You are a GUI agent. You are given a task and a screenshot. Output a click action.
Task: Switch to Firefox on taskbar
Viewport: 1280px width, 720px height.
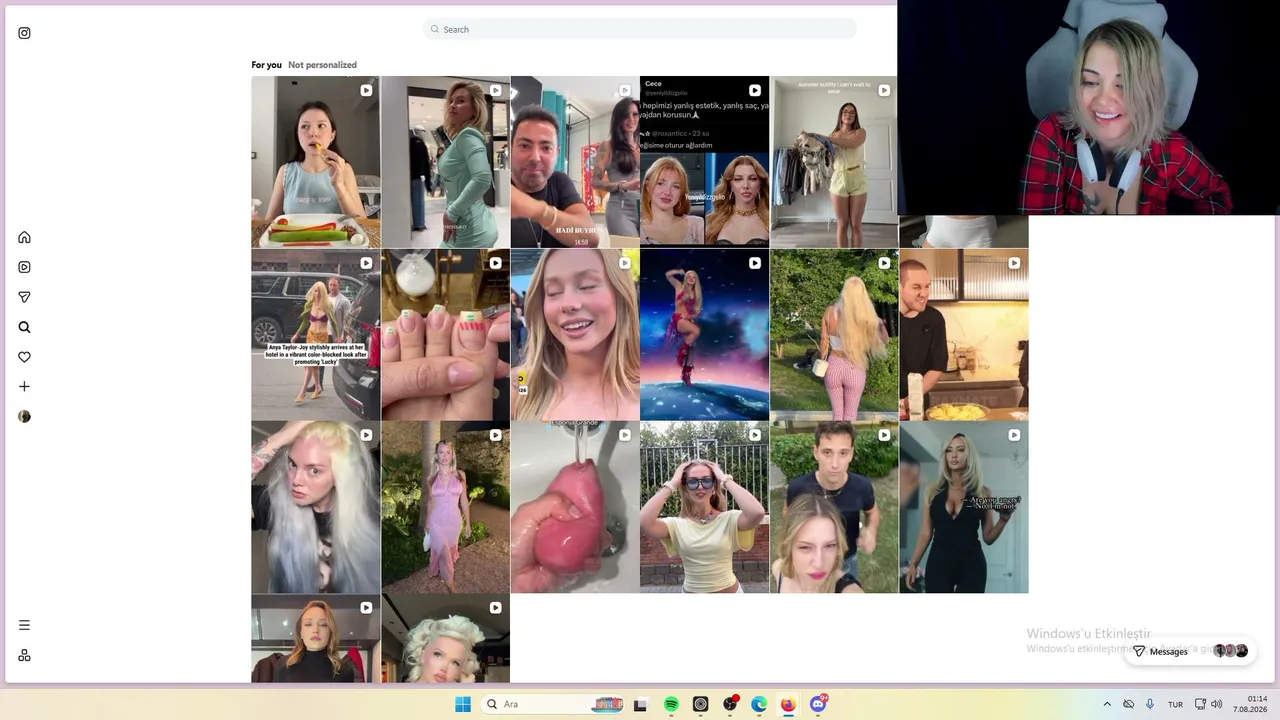[x=788, y=704]
